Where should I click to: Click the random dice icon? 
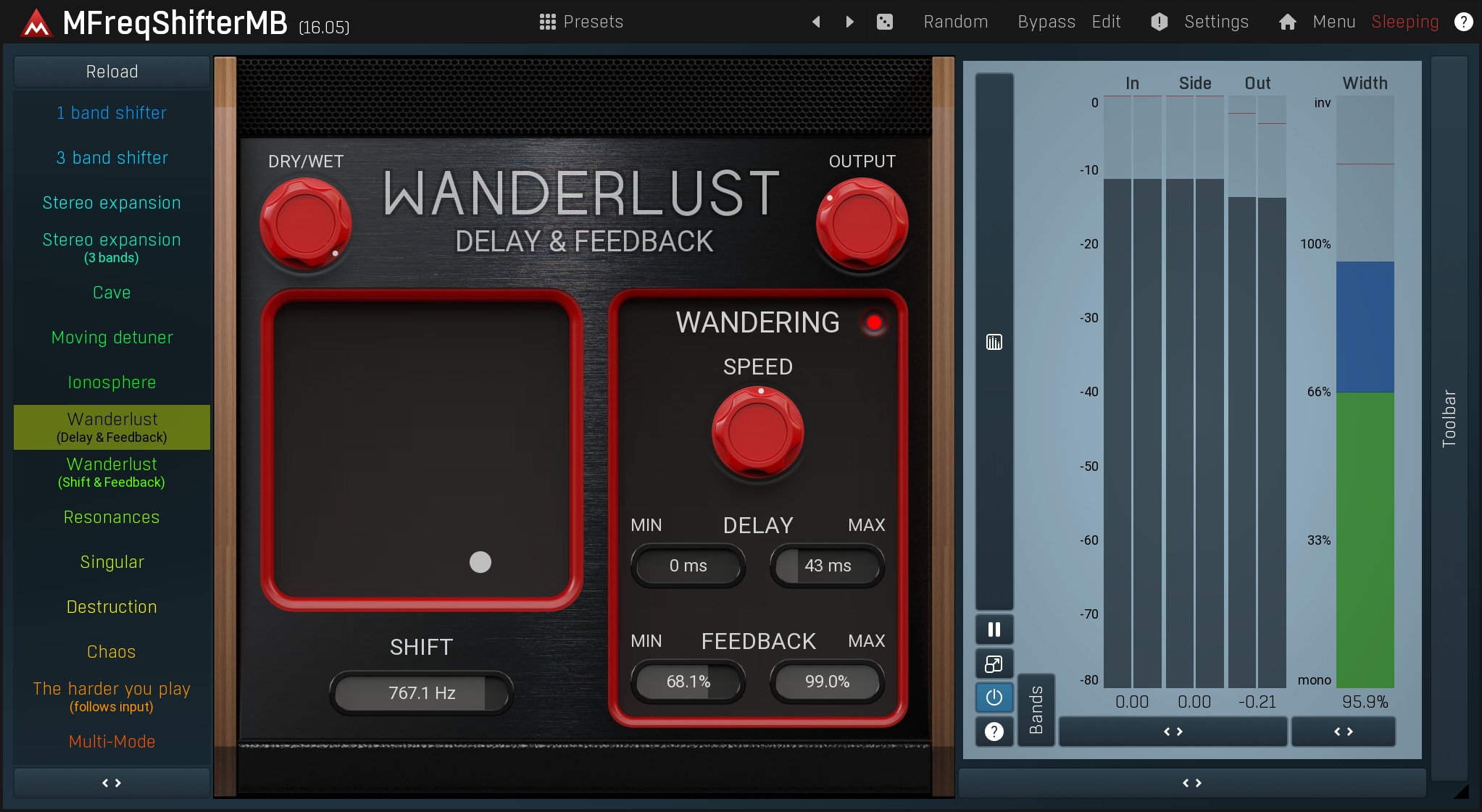[884, 22]
